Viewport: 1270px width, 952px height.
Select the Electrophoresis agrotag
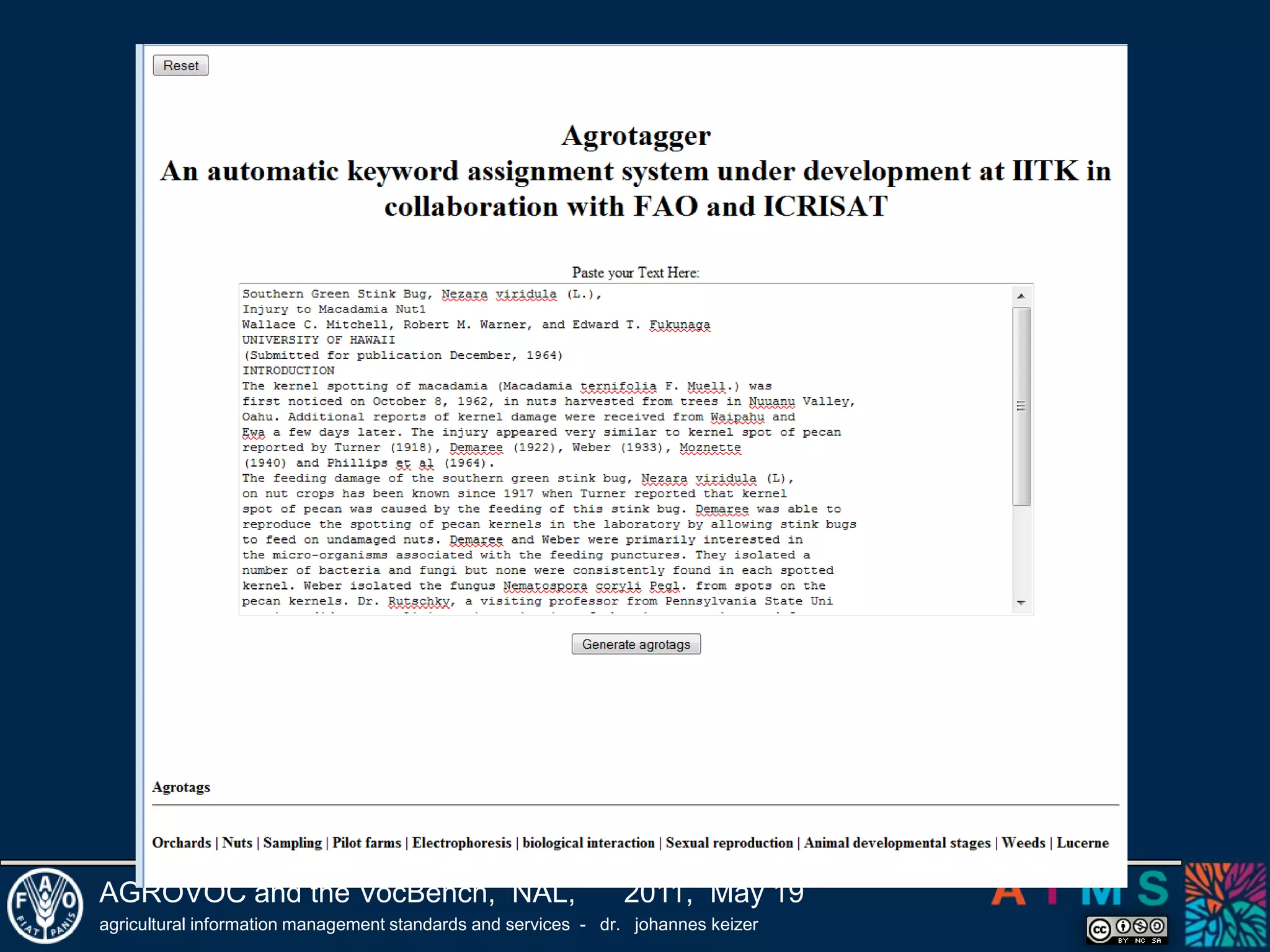coord(461,843)
